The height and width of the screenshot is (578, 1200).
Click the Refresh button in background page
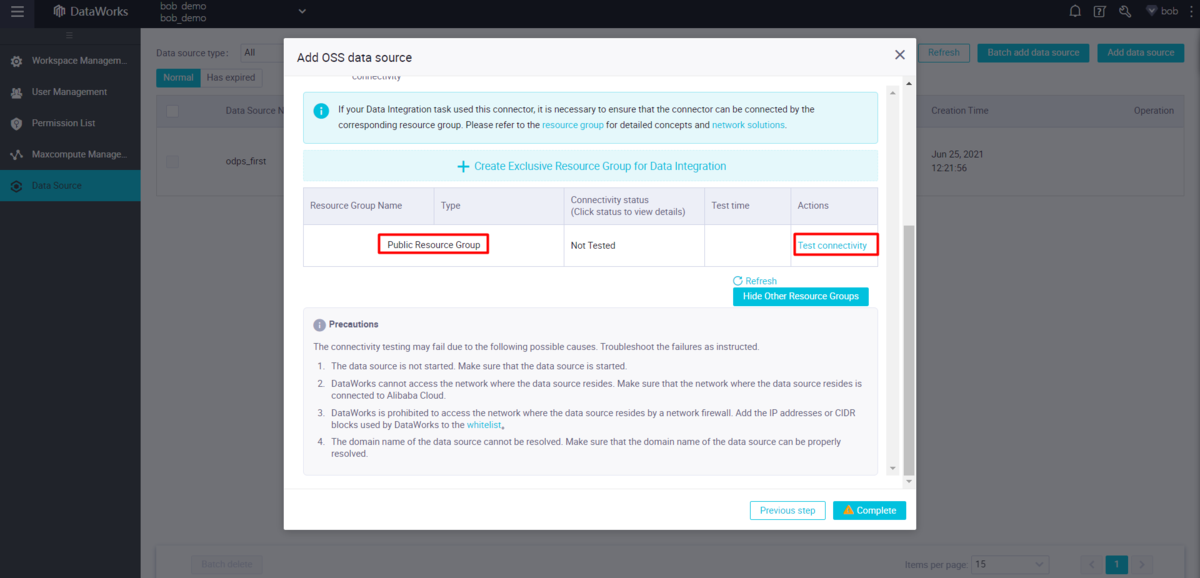coord(943,52)
